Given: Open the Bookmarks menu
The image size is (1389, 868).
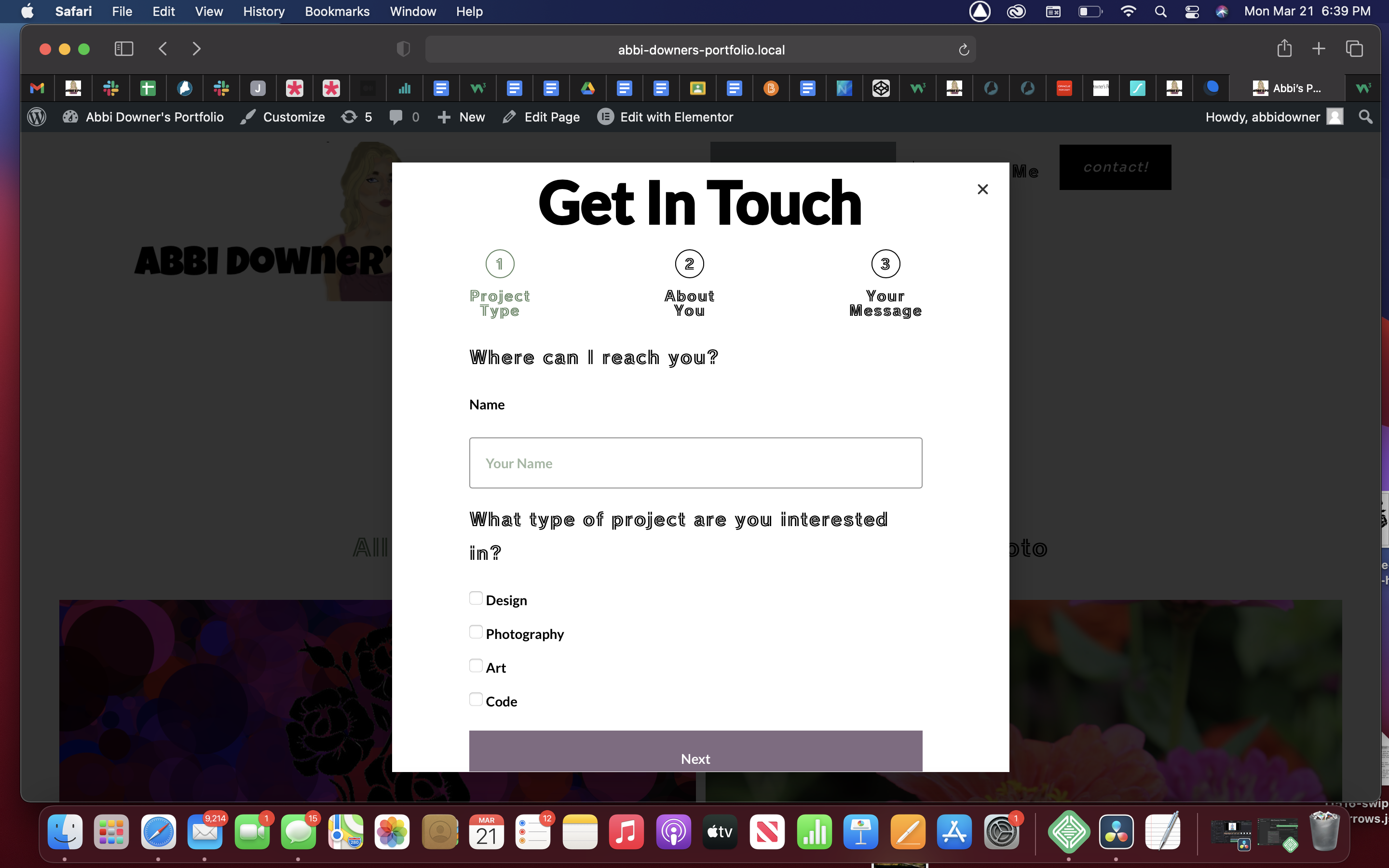Looking at the screenshot, I should click(337, 12).
